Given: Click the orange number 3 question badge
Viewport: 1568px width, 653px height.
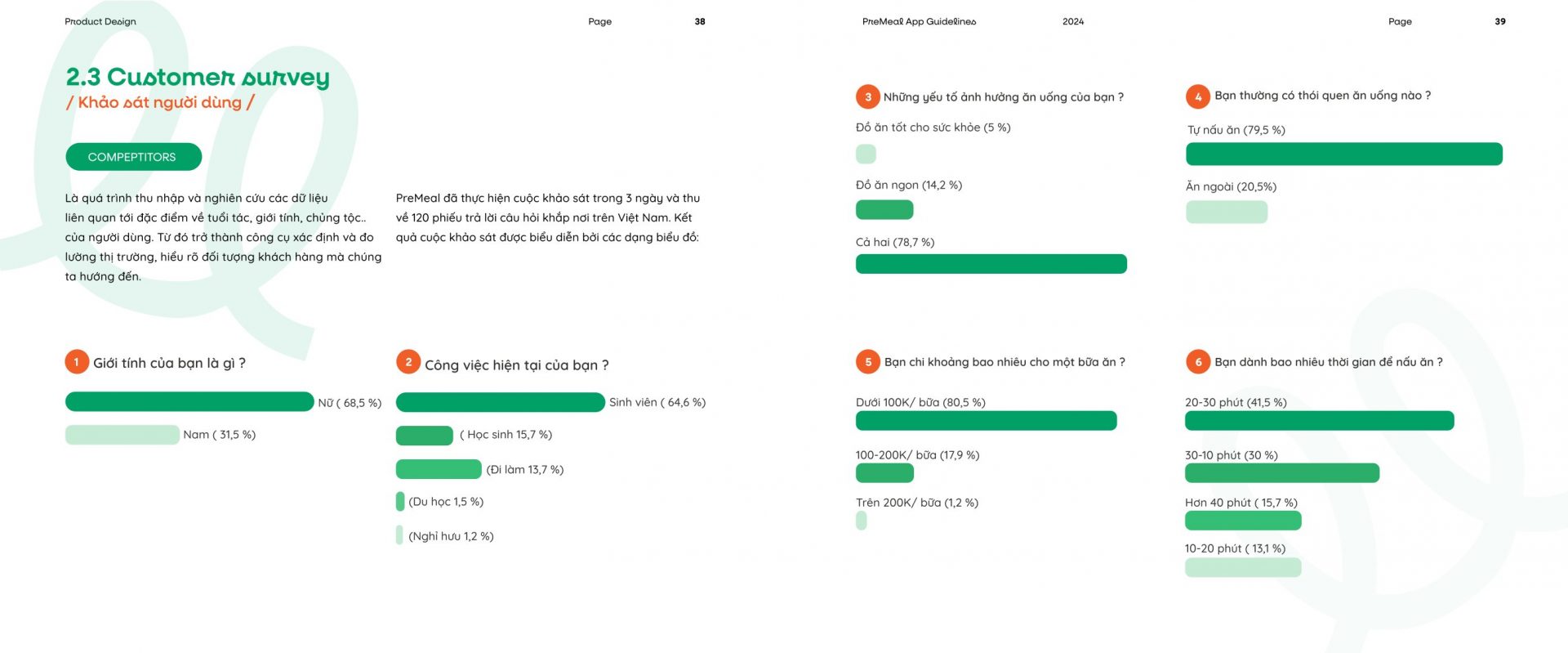Looking at the screenshot, I should point(868,96).
